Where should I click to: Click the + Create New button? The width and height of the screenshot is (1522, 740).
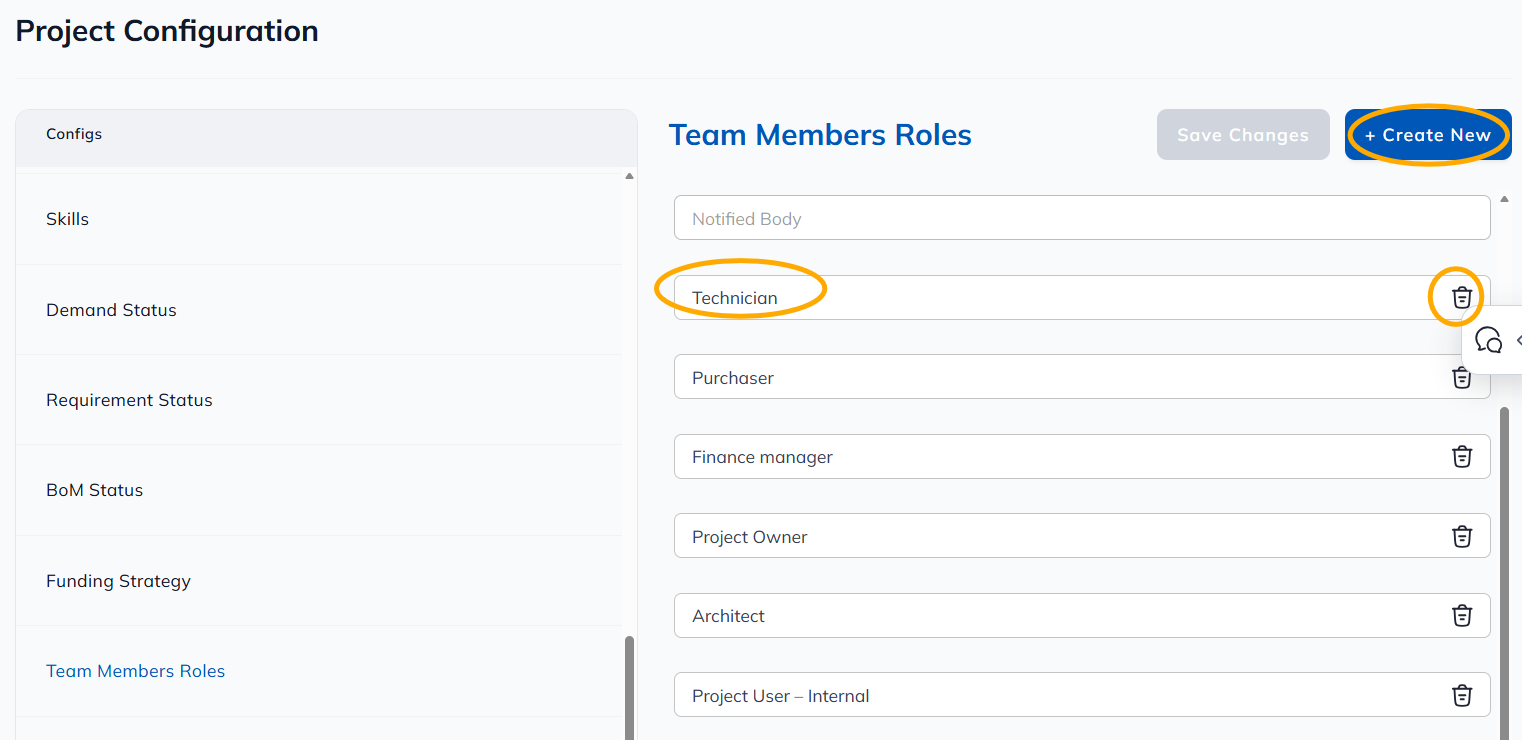point(1428,135)
